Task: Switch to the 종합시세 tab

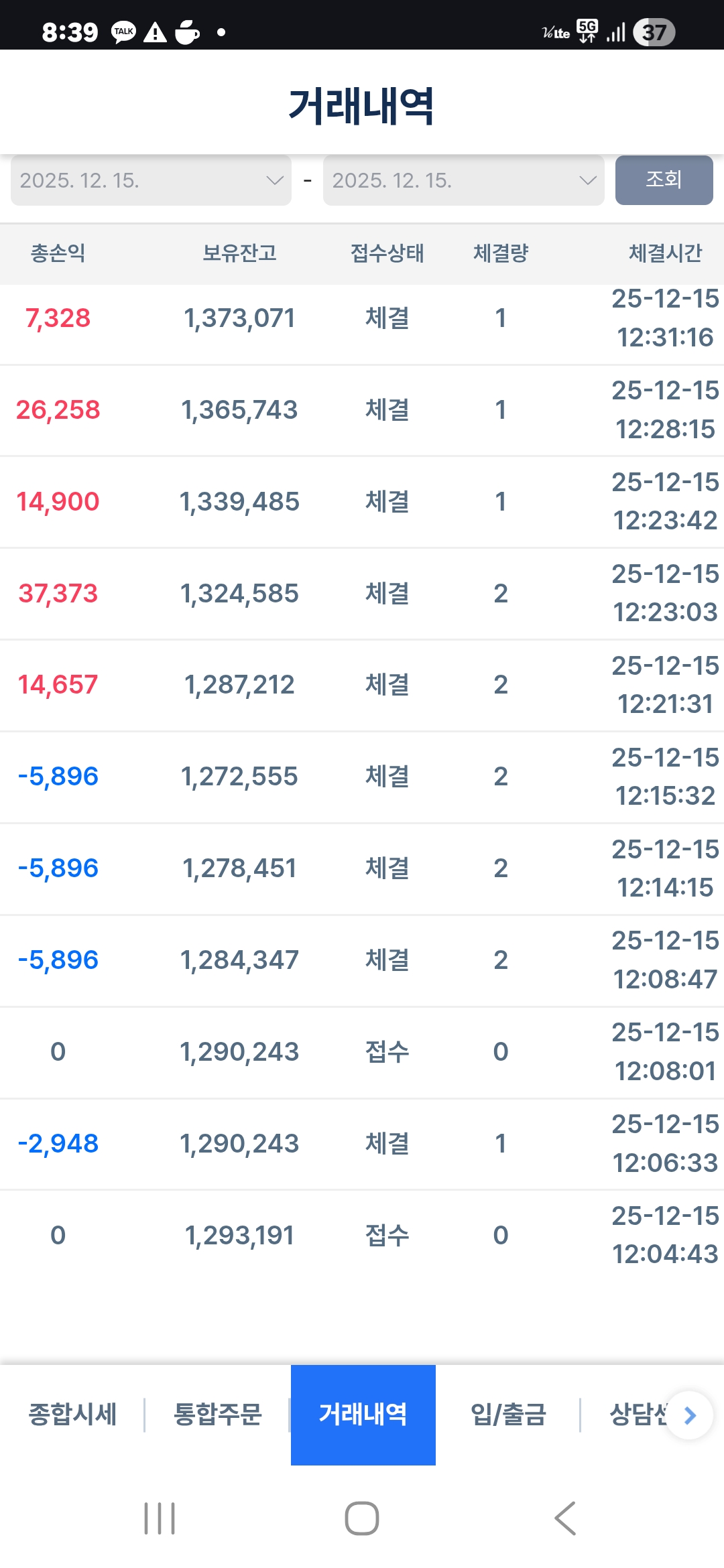Action: pos(72,1415)
